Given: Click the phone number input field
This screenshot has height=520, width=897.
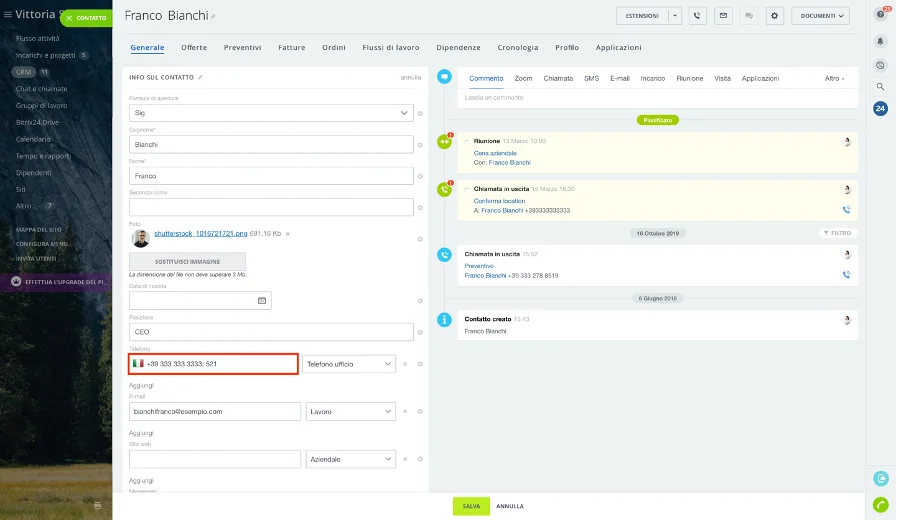Looking at the screenshot, I should (213, 364).
